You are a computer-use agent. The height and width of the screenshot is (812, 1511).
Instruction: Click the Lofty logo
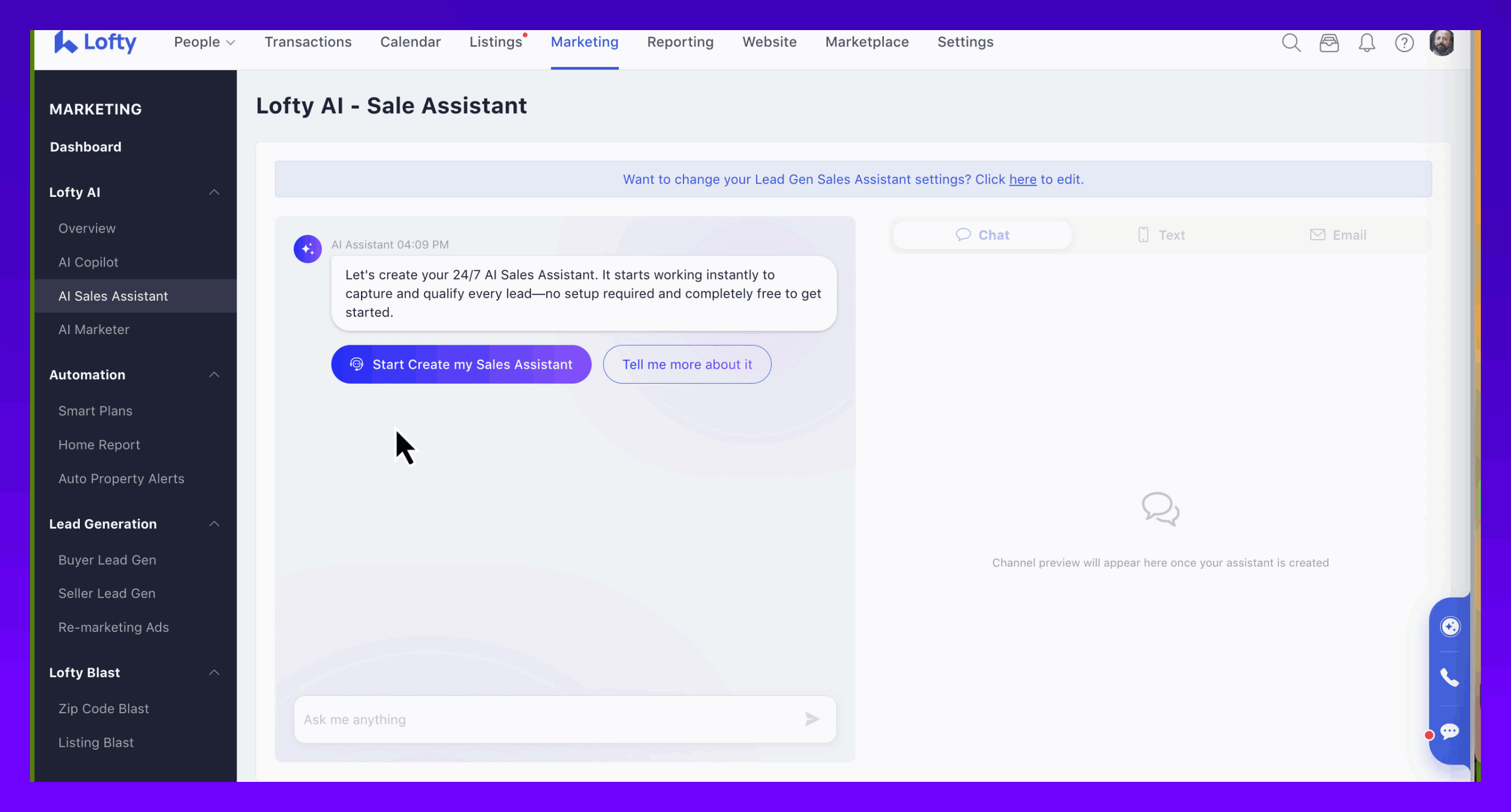[95, 42]
